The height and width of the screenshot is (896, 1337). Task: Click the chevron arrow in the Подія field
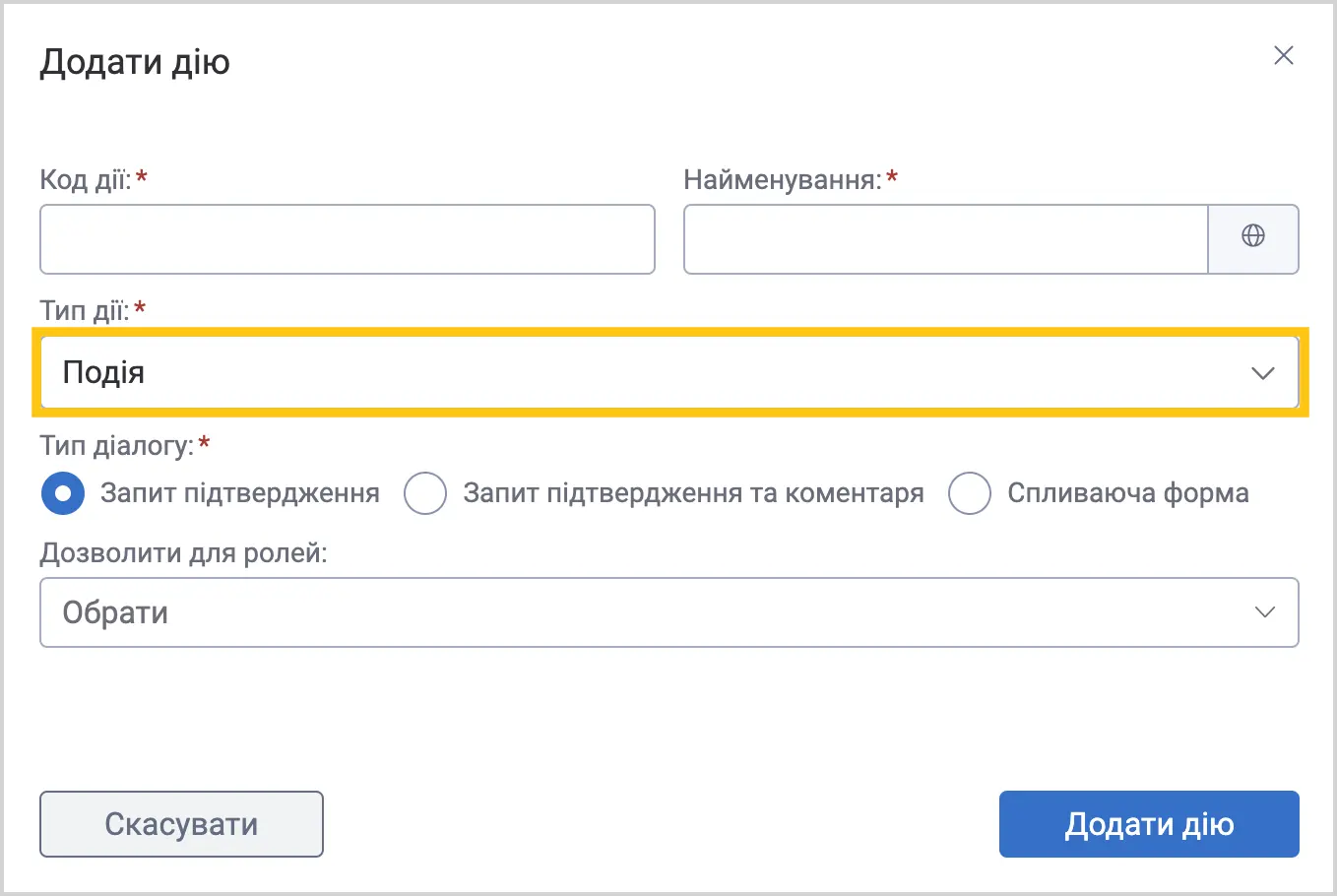[x=1263, y=373]
